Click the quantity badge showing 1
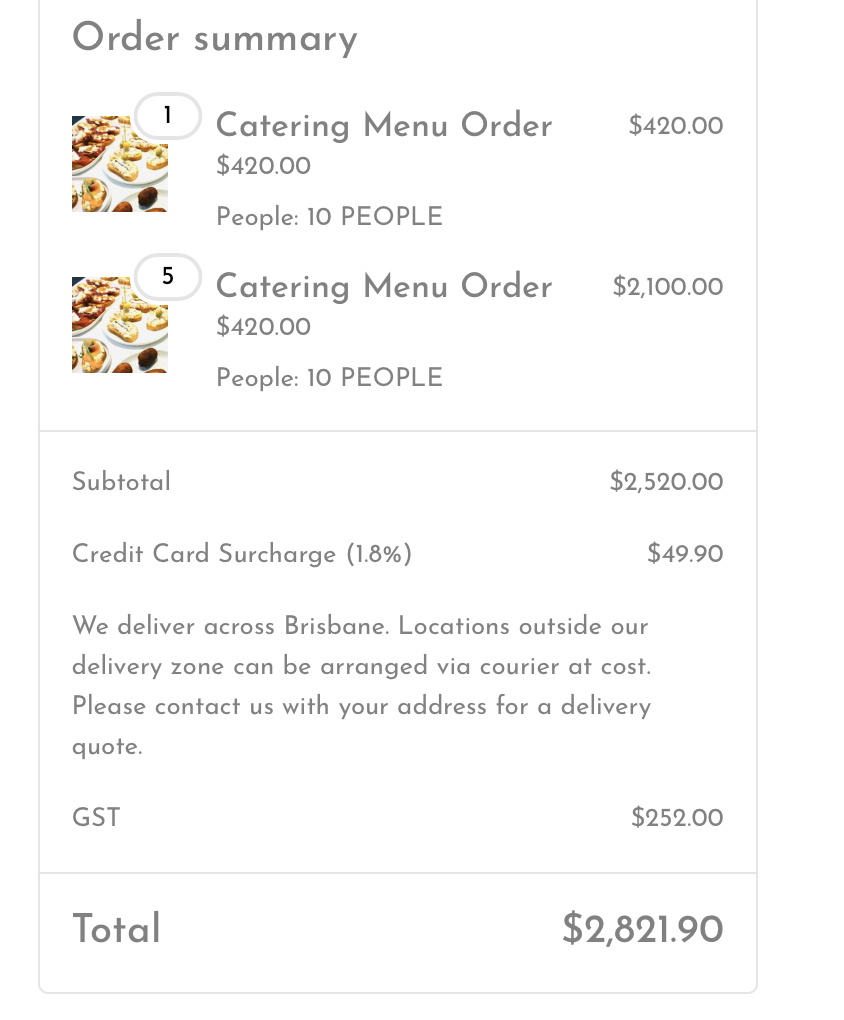This screenshot has height=1020, width=844. point(168,116)
